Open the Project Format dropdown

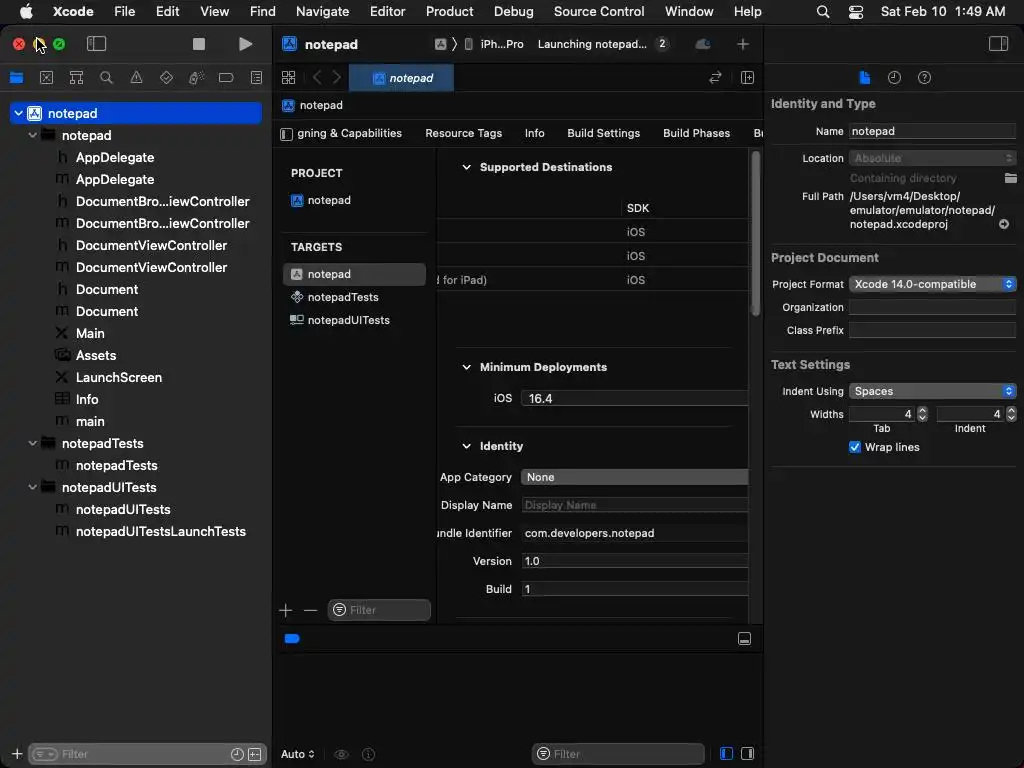[x=933, y=284]
